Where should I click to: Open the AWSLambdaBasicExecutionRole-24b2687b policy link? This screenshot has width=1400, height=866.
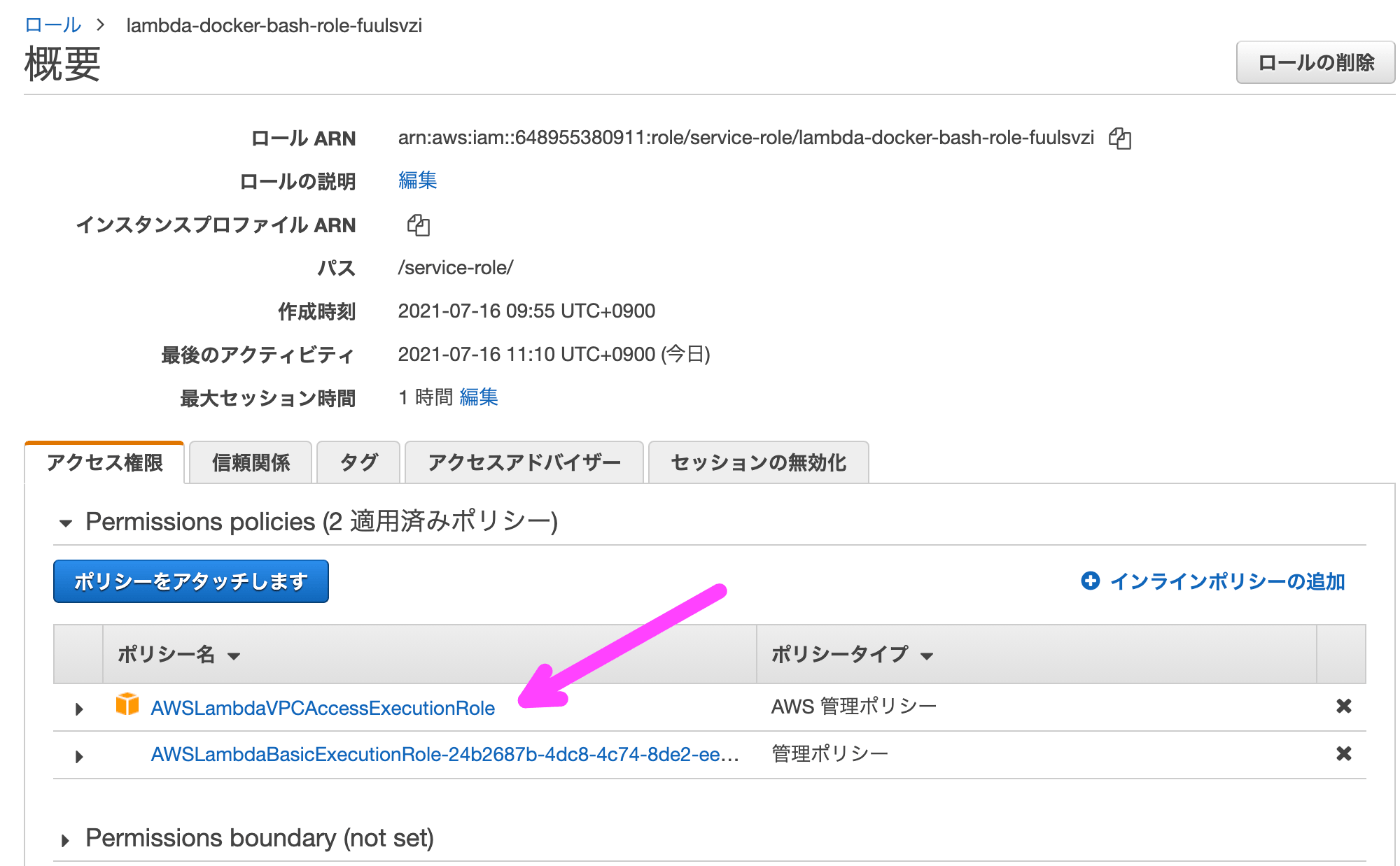tap(445, 755)
